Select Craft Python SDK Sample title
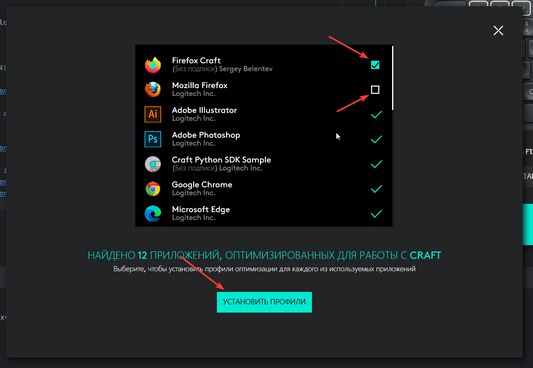Viewport: 533px width, 368px height. coord(221,160)
